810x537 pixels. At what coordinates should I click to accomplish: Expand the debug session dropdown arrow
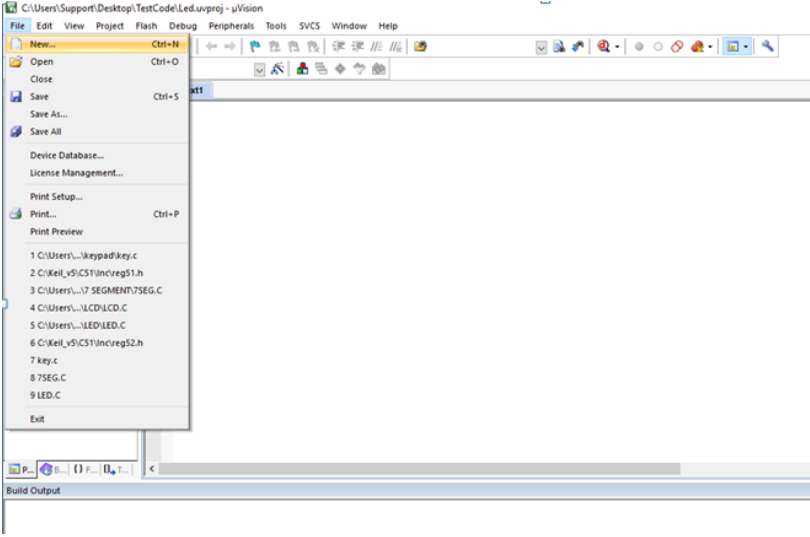click(x=618, y=47)
